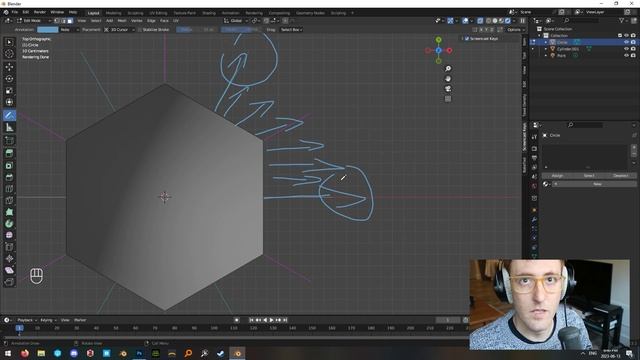
Task: Select the Loop Cut tool
Action: [9, 189]
